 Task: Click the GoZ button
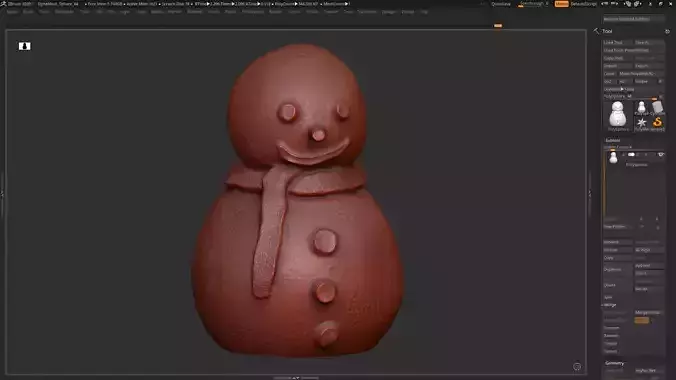point(609,81)
